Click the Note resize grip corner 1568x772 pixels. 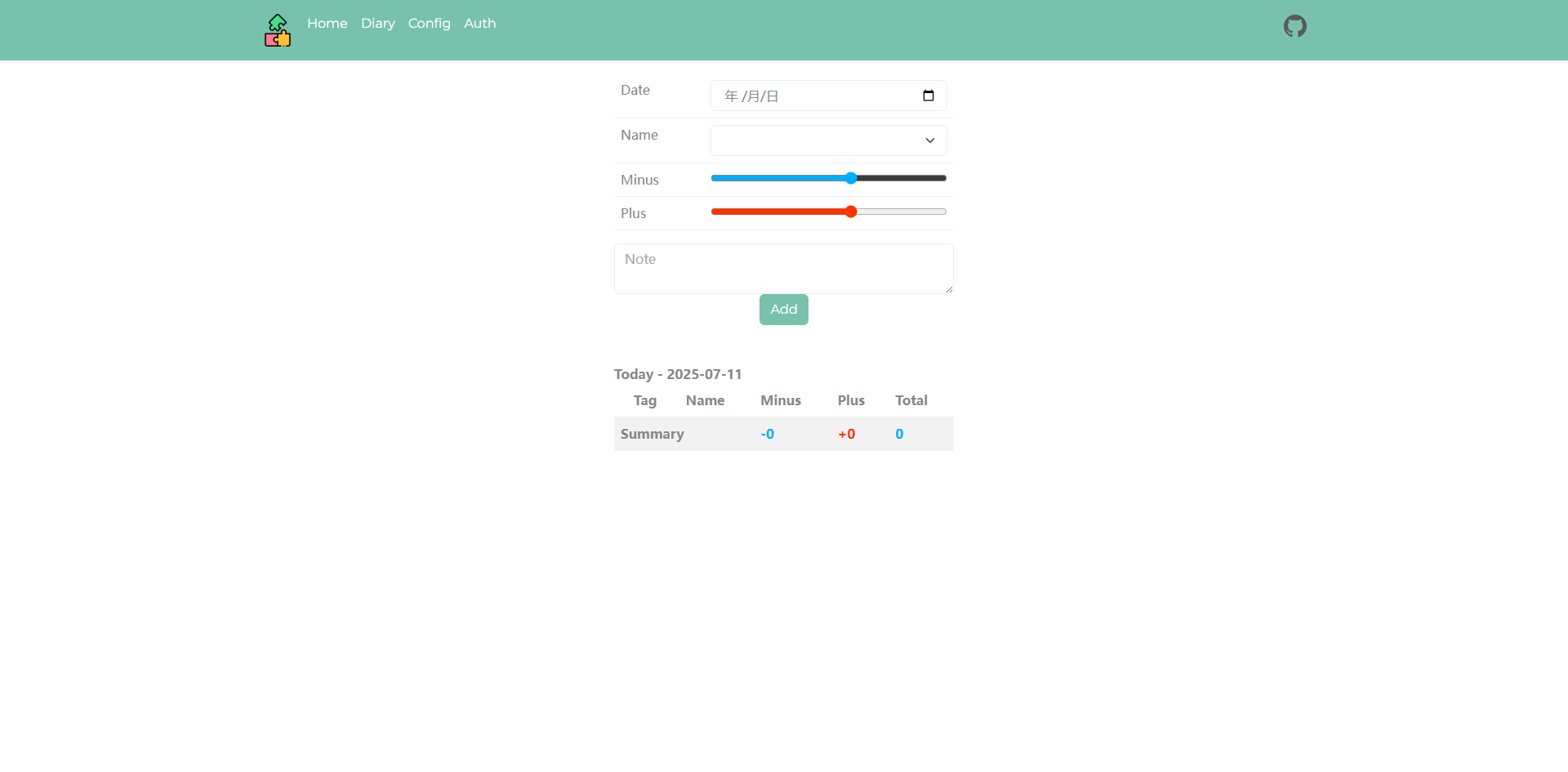click(949, 289)
